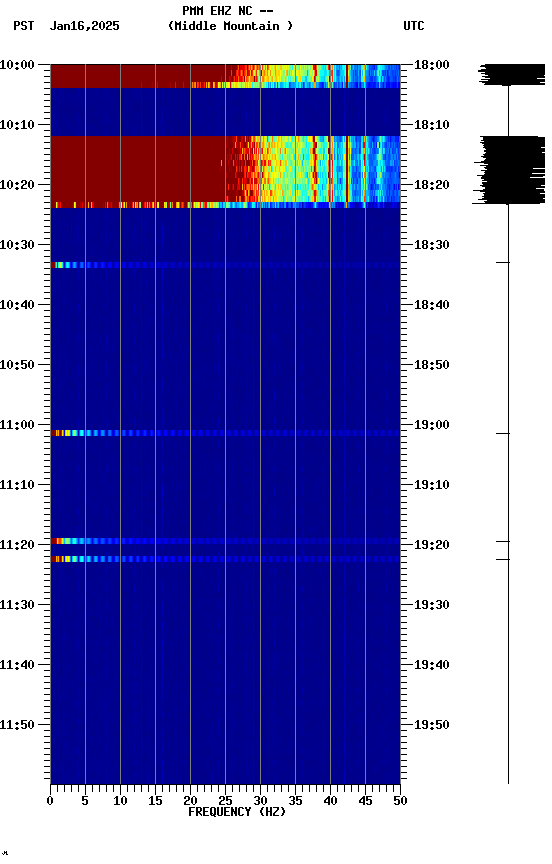Click the 11:00 PST time tick label

tap(17, 425)
